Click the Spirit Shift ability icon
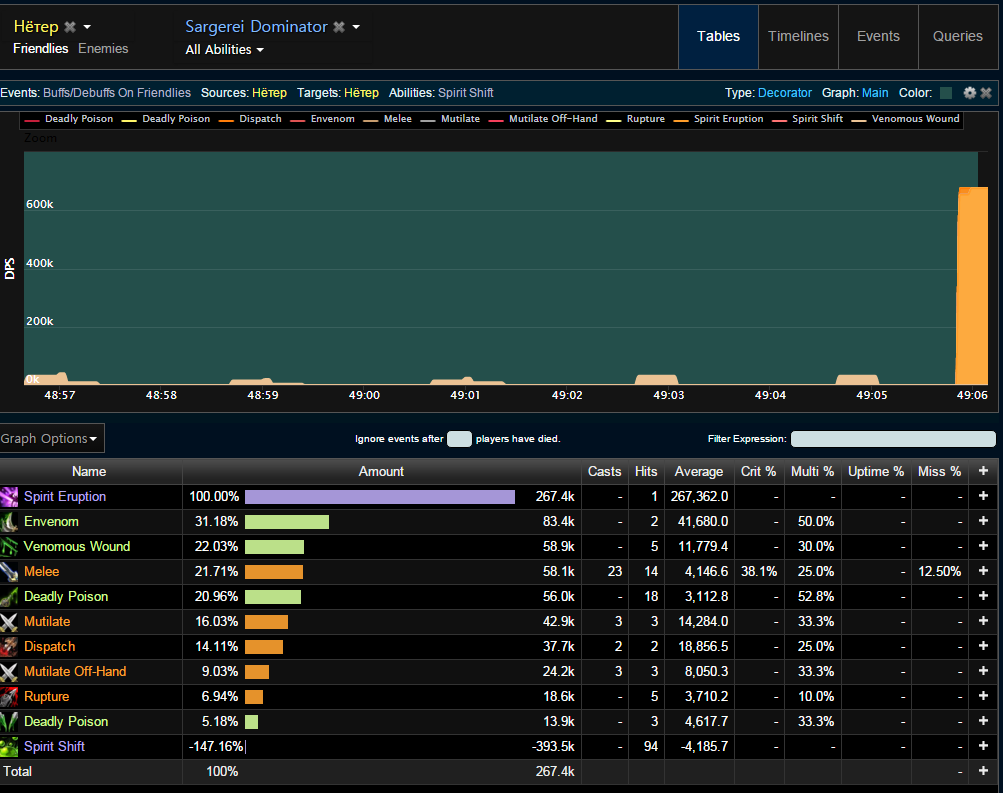Screen dimensions: 1003x793 coord(10,746)
